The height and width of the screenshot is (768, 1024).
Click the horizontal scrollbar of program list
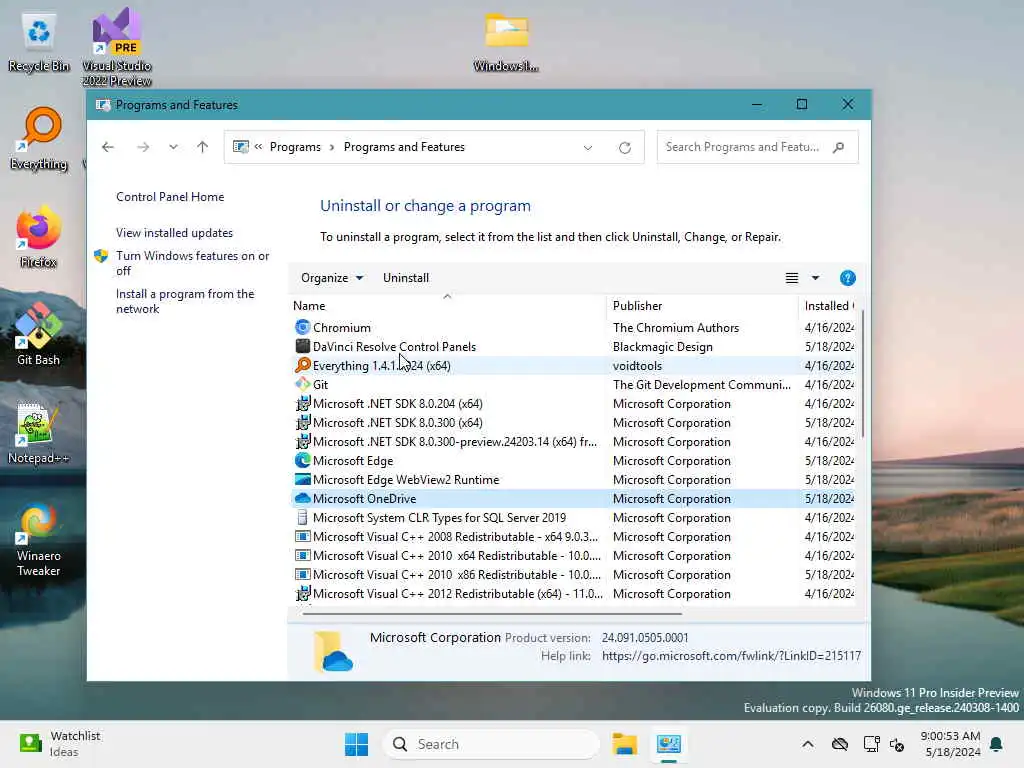tap(492, 614)
